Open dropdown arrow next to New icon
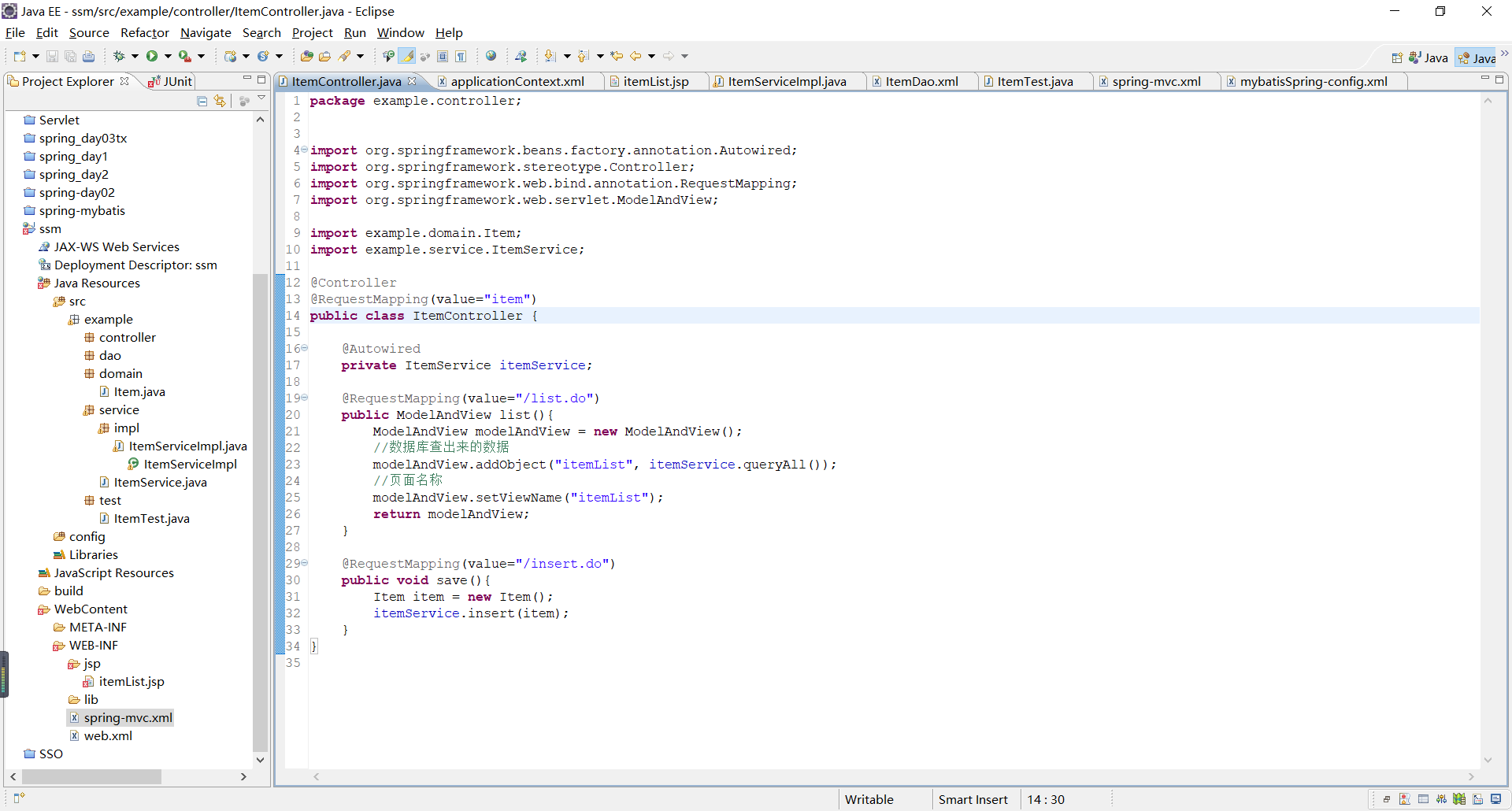Viewport: 1512px width, 811px height. 35,56
